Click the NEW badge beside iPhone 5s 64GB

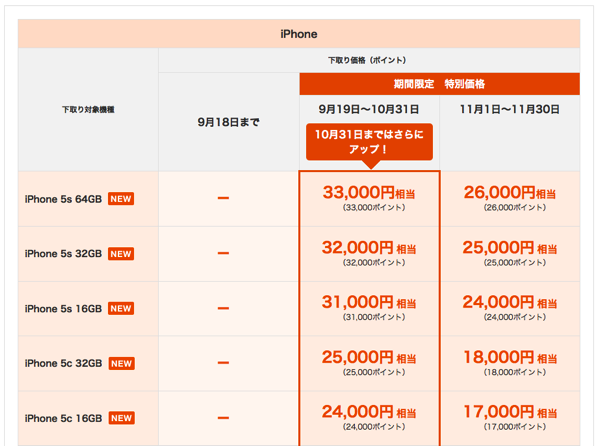(x=121, y=199)
